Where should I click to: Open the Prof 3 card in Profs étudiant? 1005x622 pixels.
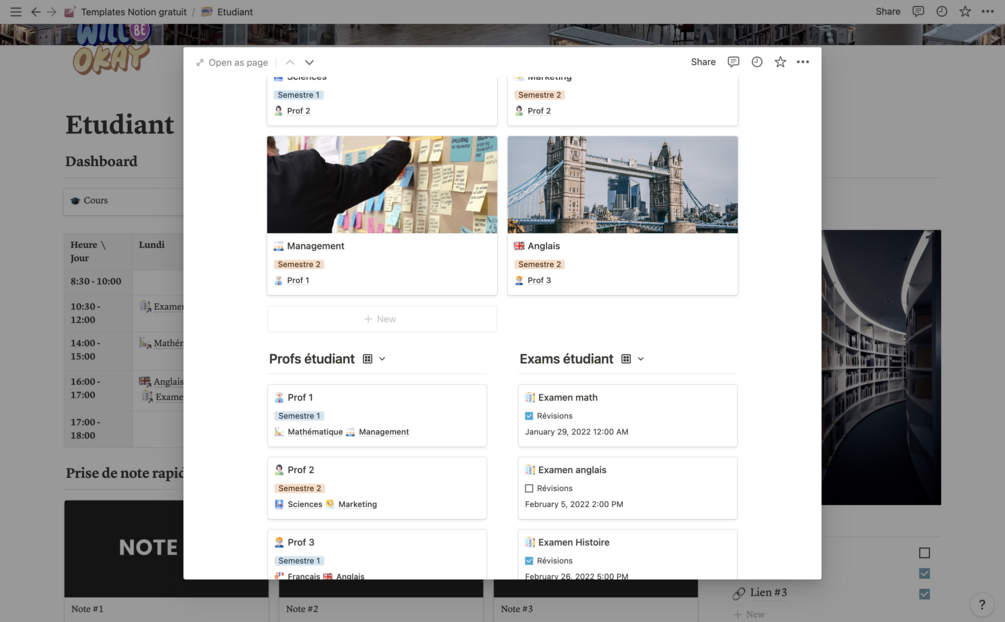tap(377, 555)
